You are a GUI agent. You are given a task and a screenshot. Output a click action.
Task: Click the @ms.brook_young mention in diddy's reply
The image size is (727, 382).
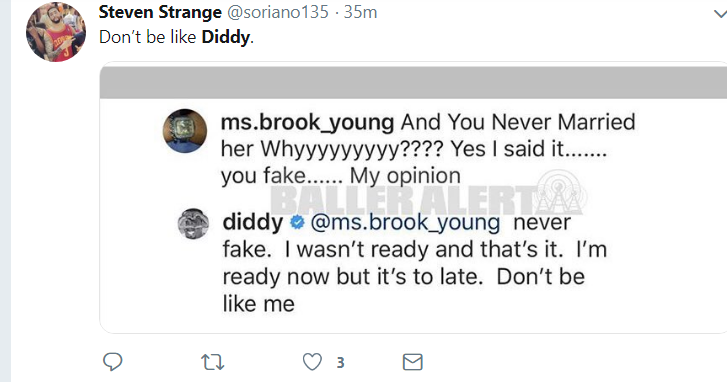(x=405, y=223)
